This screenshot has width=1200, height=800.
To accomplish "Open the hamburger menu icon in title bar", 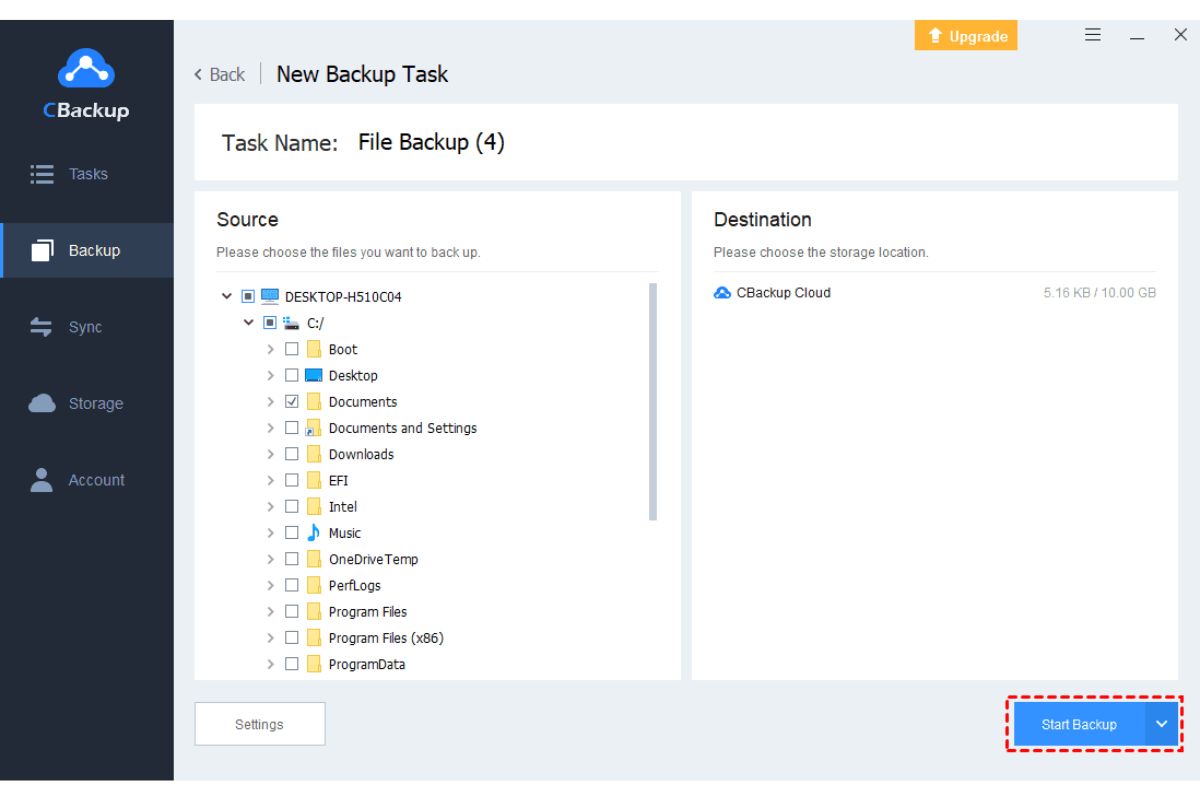I will point(1093,35).
